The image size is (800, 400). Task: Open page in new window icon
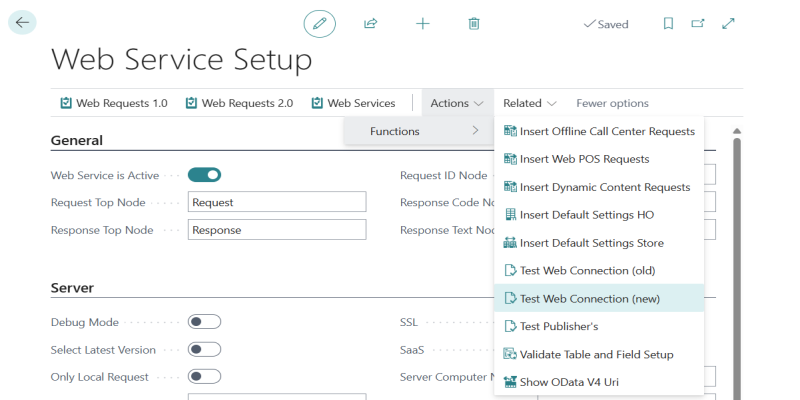pyautogui.click(x=698, y=23)
